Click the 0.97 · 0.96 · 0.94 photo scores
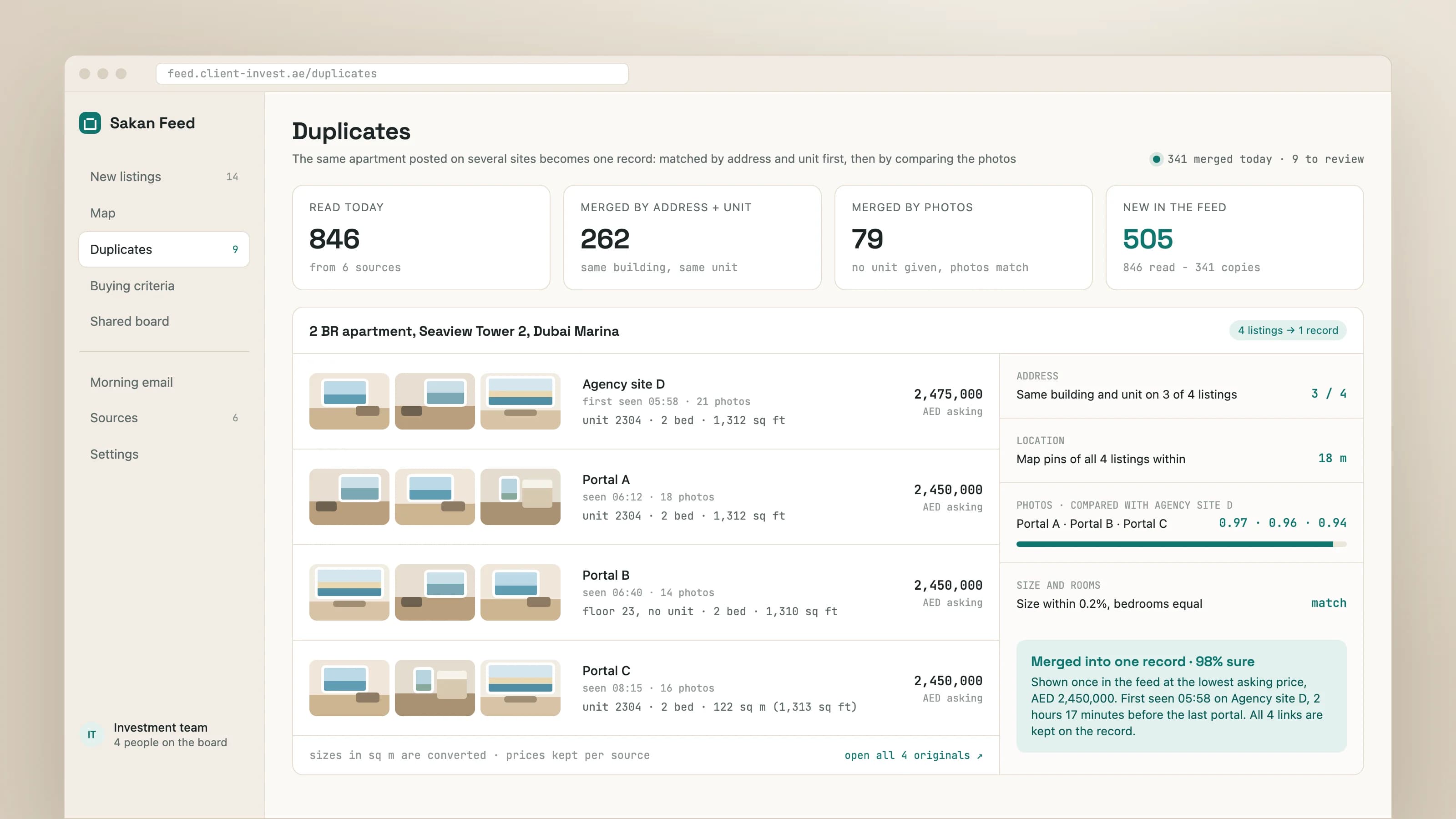The image size is (1456, 819). (1283, 523)
